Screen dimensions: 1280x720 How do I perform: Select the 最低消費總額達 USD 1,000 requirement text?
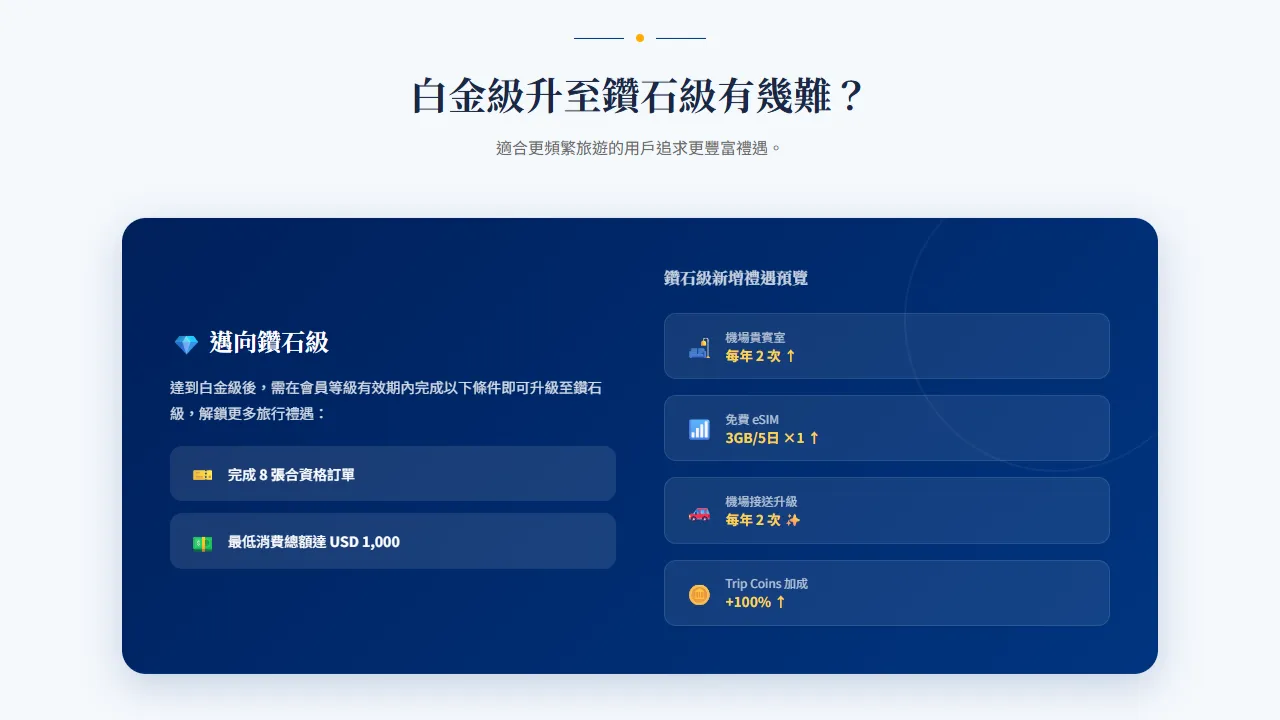[x=313, y=542]
